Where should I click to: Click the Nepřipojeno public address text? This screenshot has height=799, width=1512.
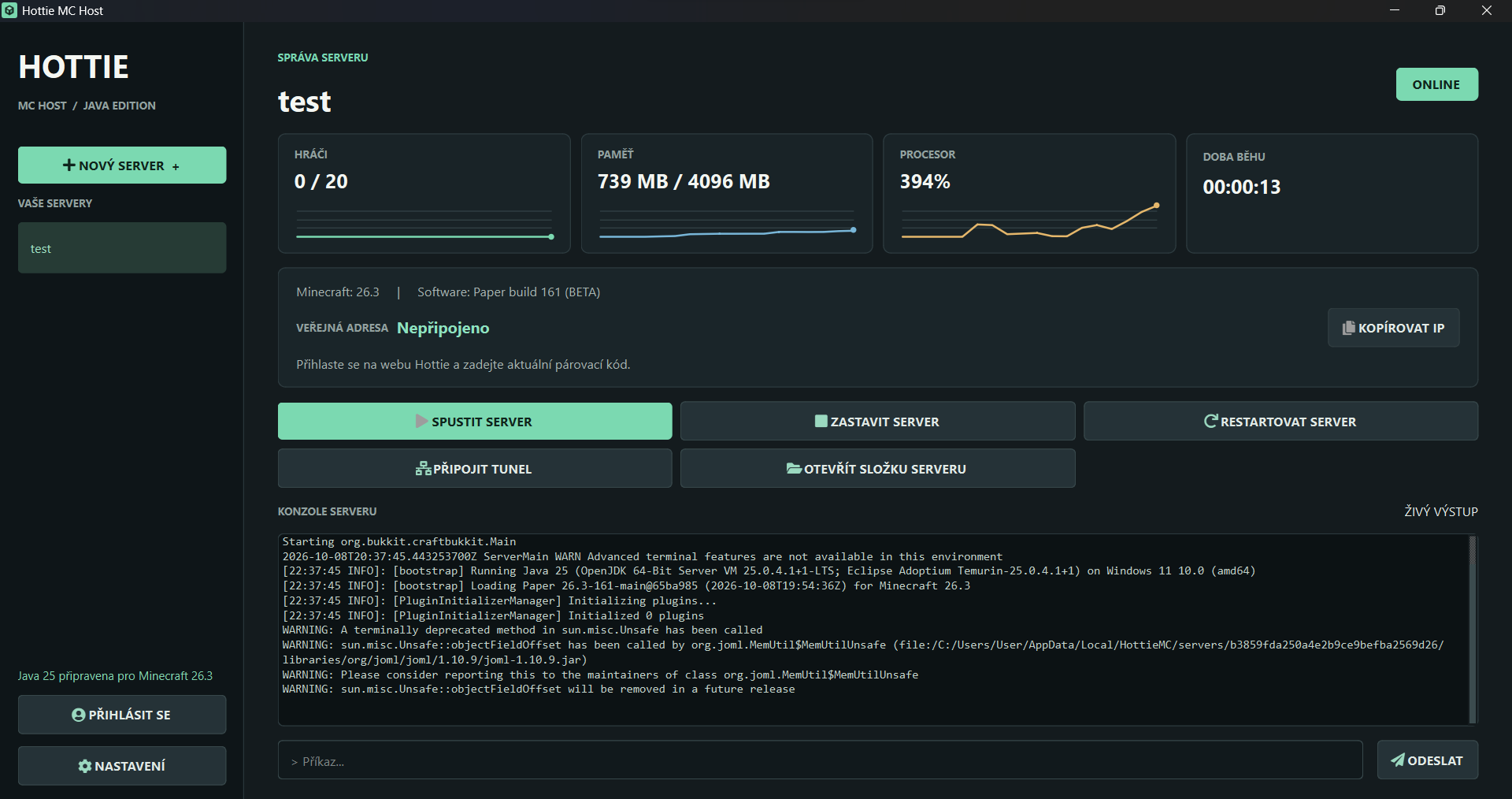point(443,328)
